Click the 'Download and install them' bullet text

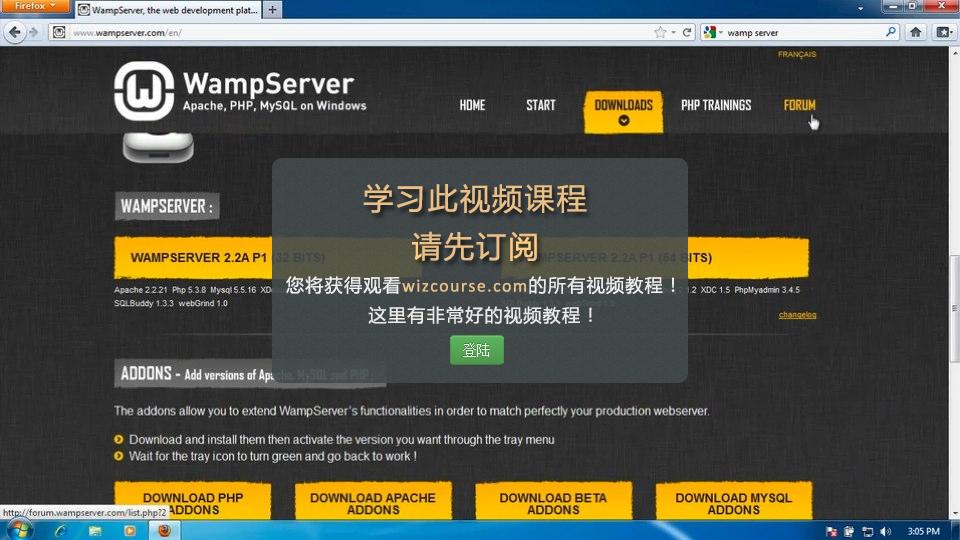pyautogui.click(x=342, y=440)
